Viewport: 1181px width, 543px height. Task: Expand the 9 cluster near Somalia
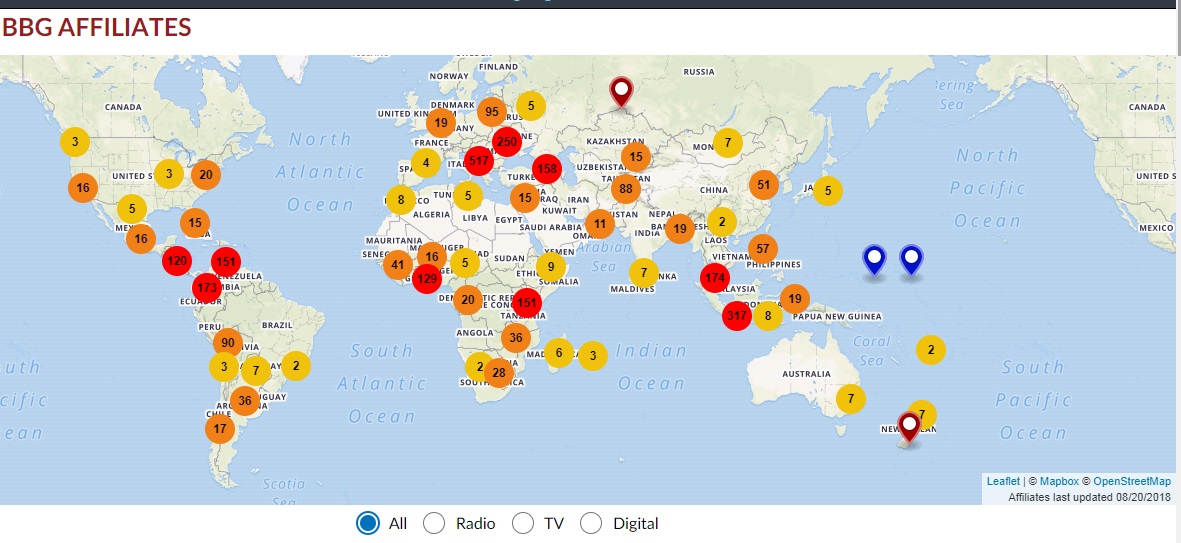coord(551,266)
